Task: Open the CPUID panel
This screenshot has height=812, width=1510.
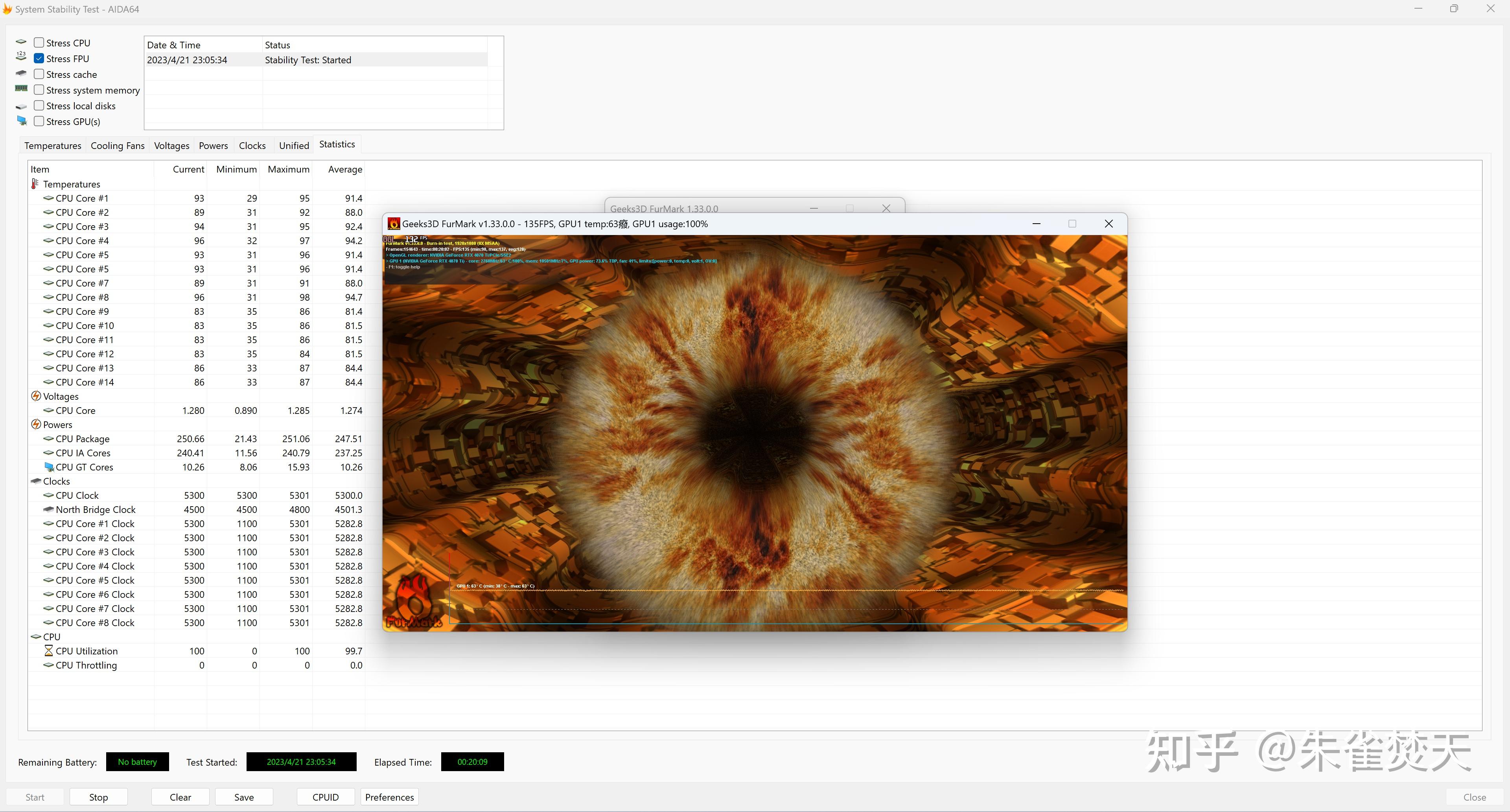Action: (x=325, y=797)
